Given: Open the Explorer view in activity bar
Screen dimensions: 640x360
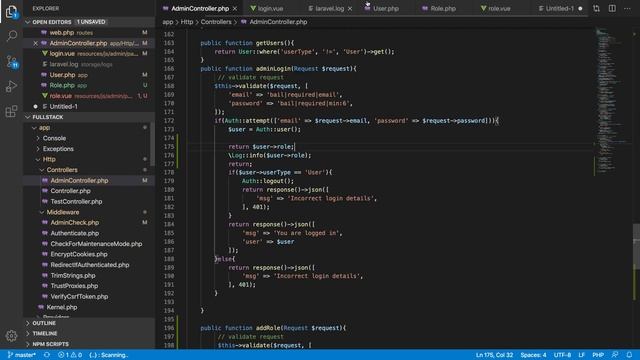Looking at the screenshot, I should [11, 11].
